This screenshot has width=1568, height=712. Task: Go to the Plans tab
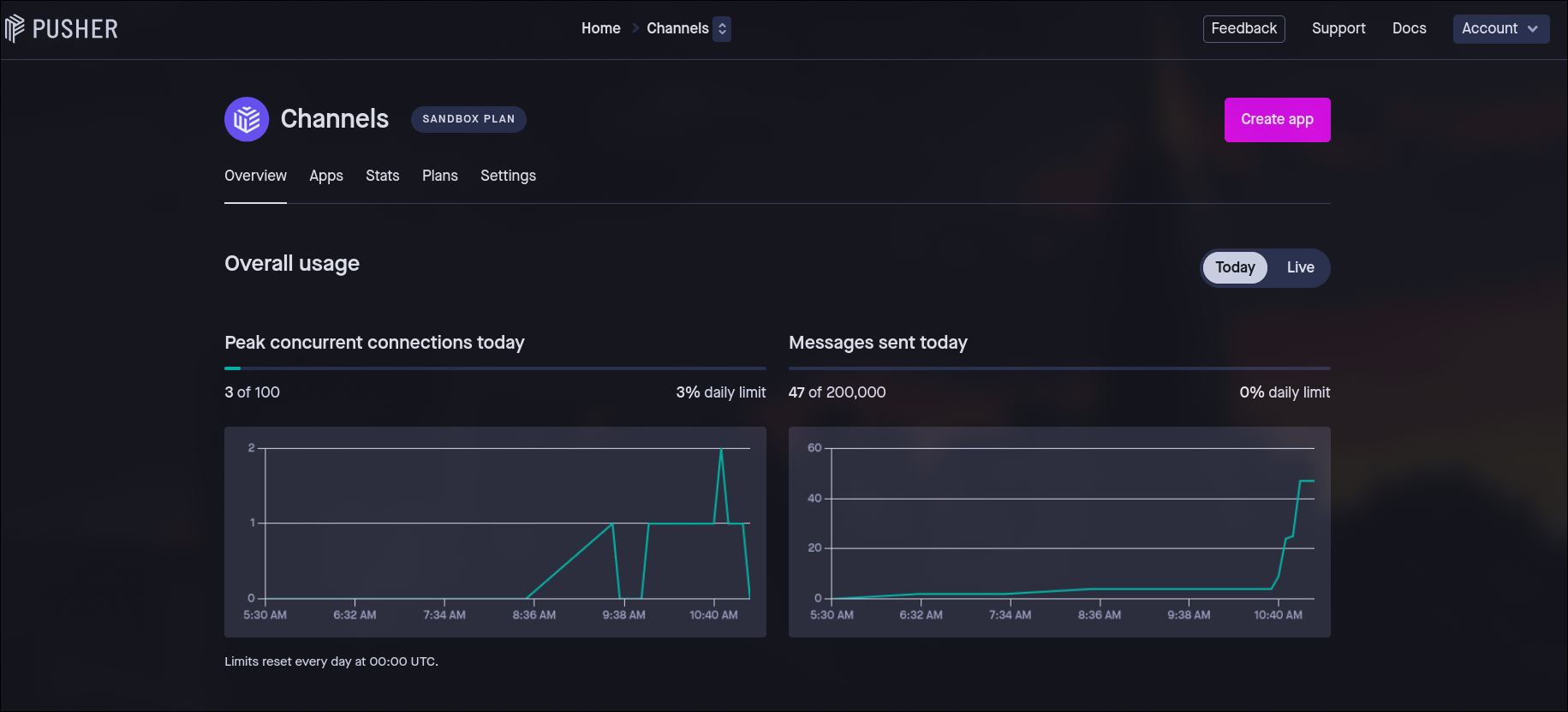click(440, 176)
